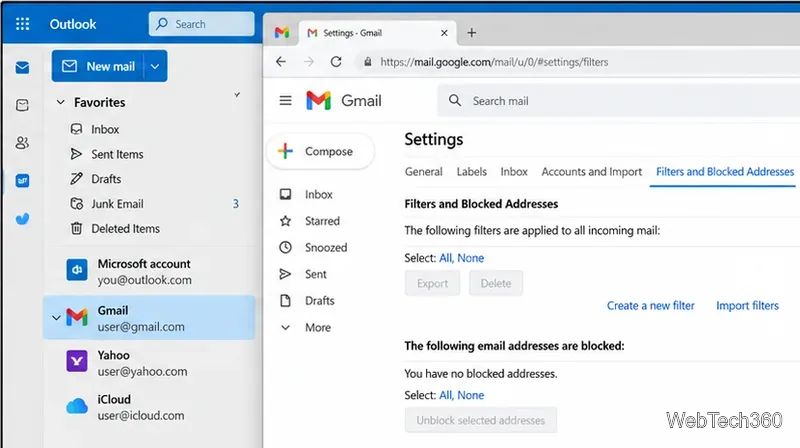Image resolution: width=800 pixels, height=448 pixels.
Task: Open the New mail split-button dropdown arrow
Action: 155,66
